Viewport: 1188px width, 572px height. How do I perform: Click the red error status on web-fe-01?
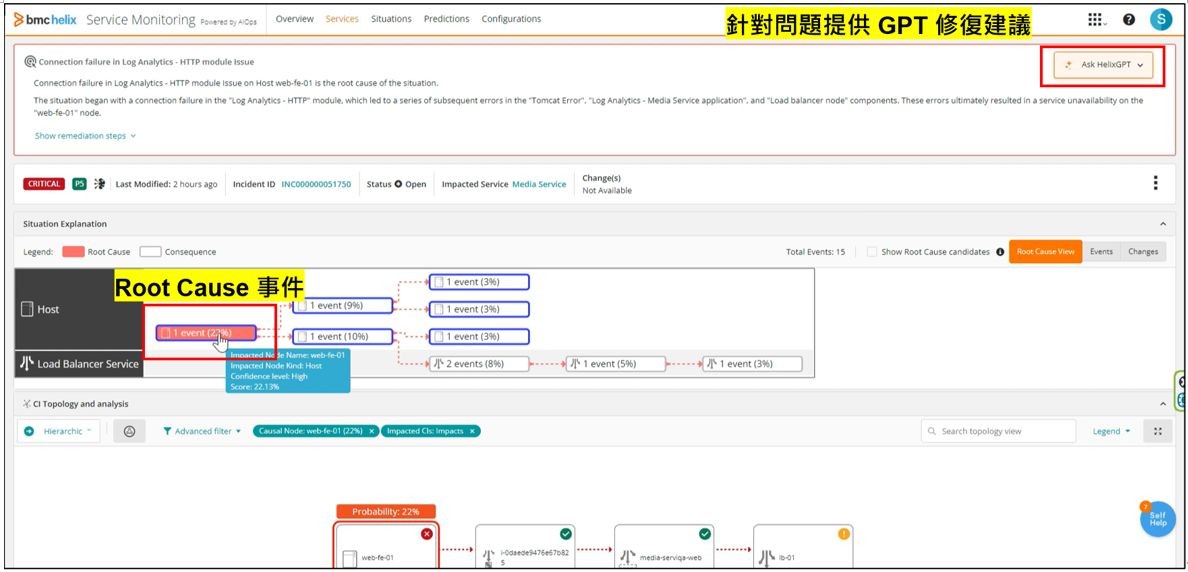click(427, 534)
